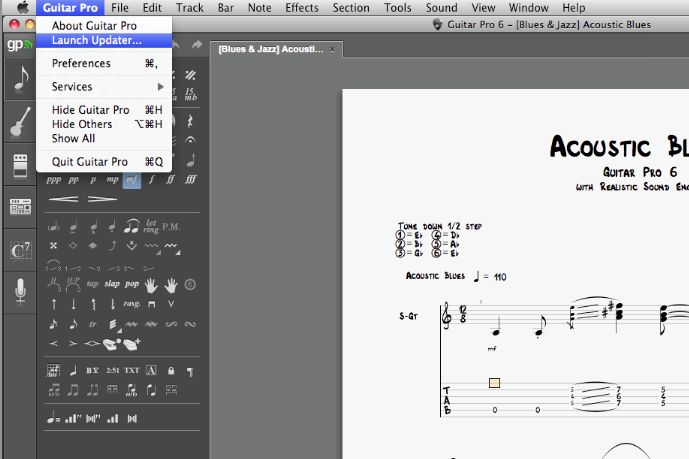Insert text with the TXT tool
Screen dimensions: 689x459
coord(132,370)
